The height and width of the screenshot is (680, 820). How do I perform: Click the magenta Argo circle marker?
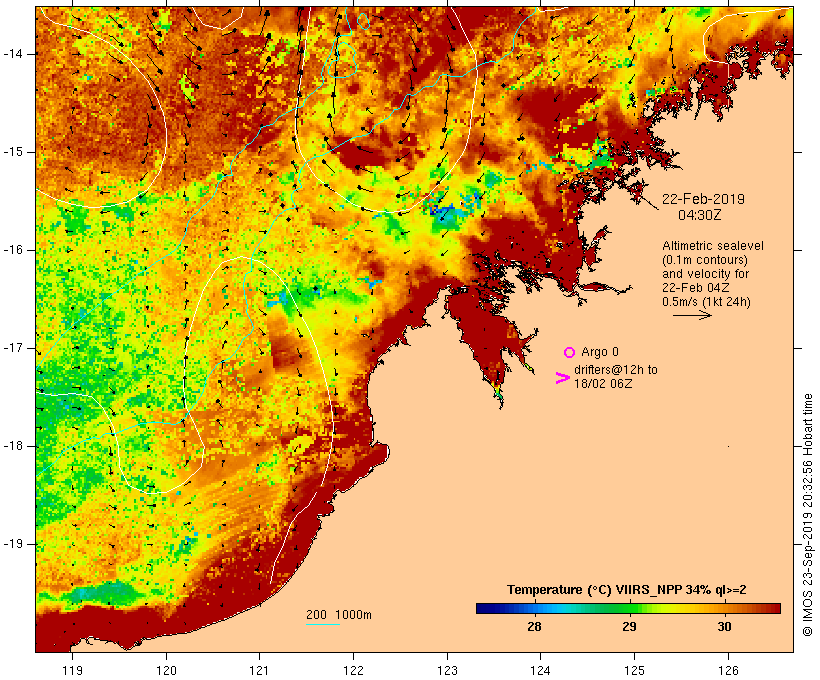point(570,352)
